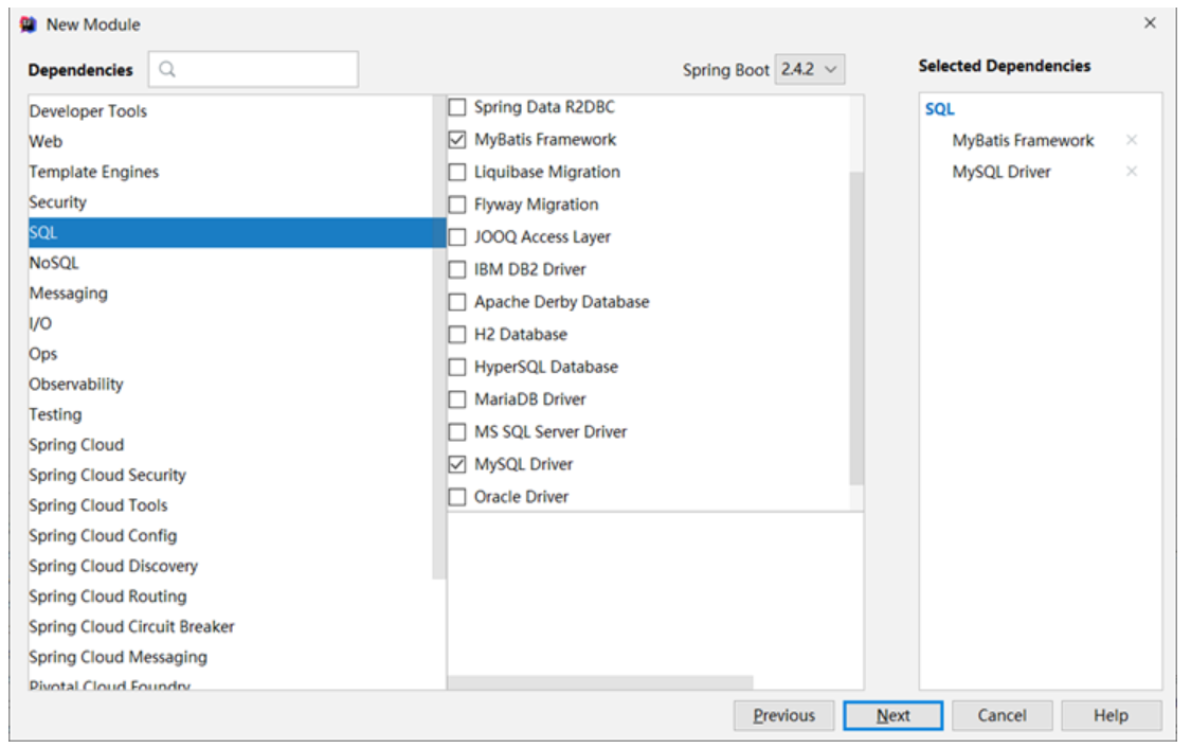Click the Previous button

click(x=784, y=715)
